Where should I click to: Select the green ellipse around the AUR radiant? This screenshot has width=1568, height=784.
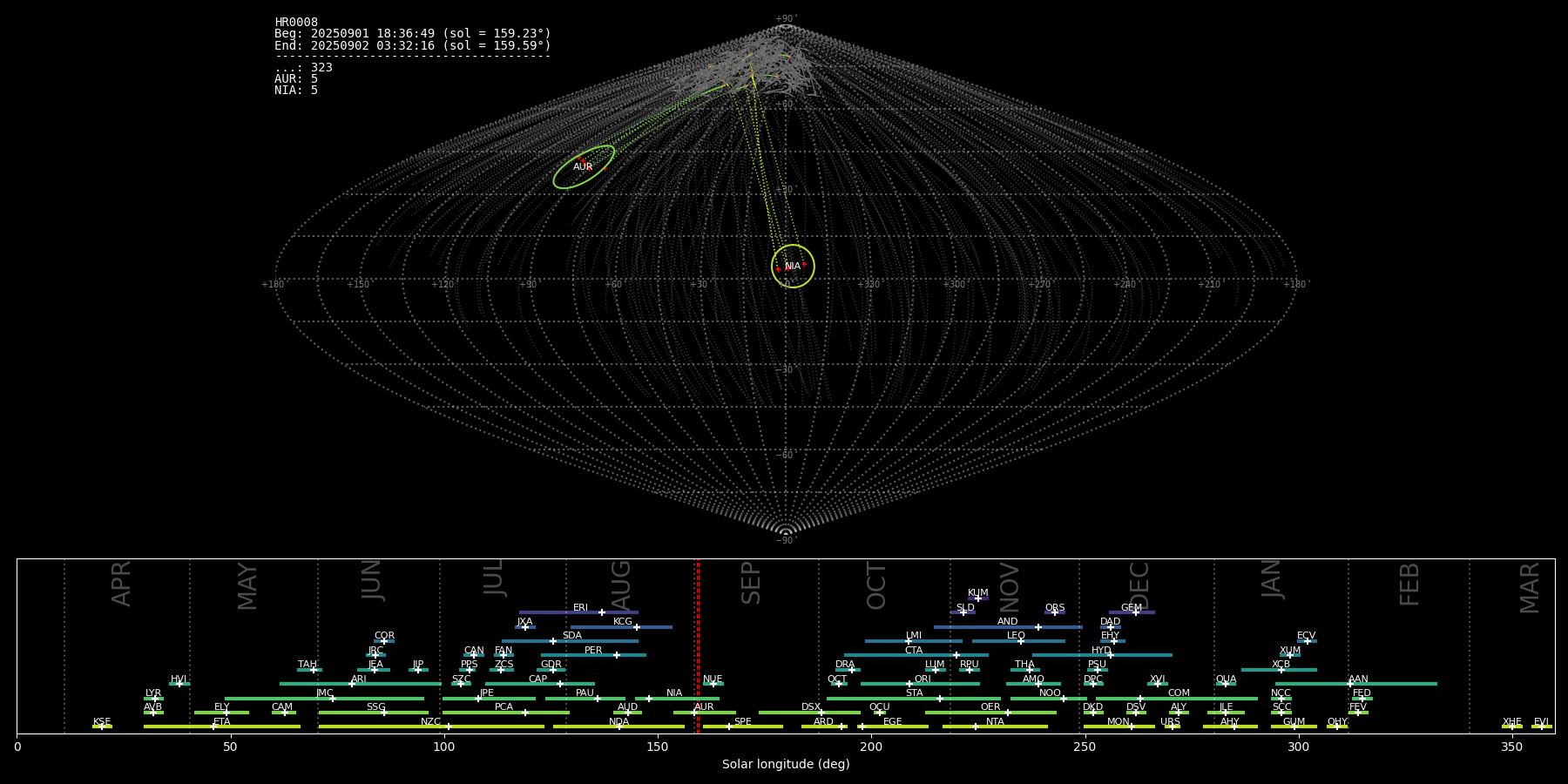point(584,167)
